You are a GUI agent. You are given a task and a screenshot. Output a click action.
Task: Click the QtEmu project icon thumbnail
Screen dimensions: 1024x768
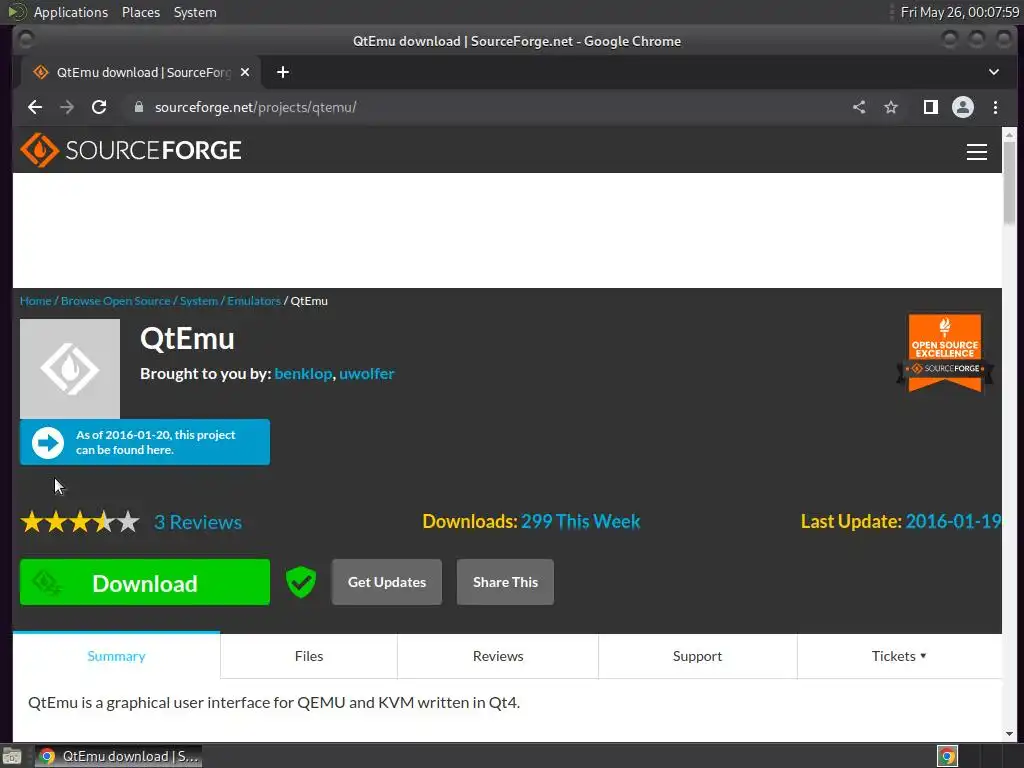pos(70,369)
